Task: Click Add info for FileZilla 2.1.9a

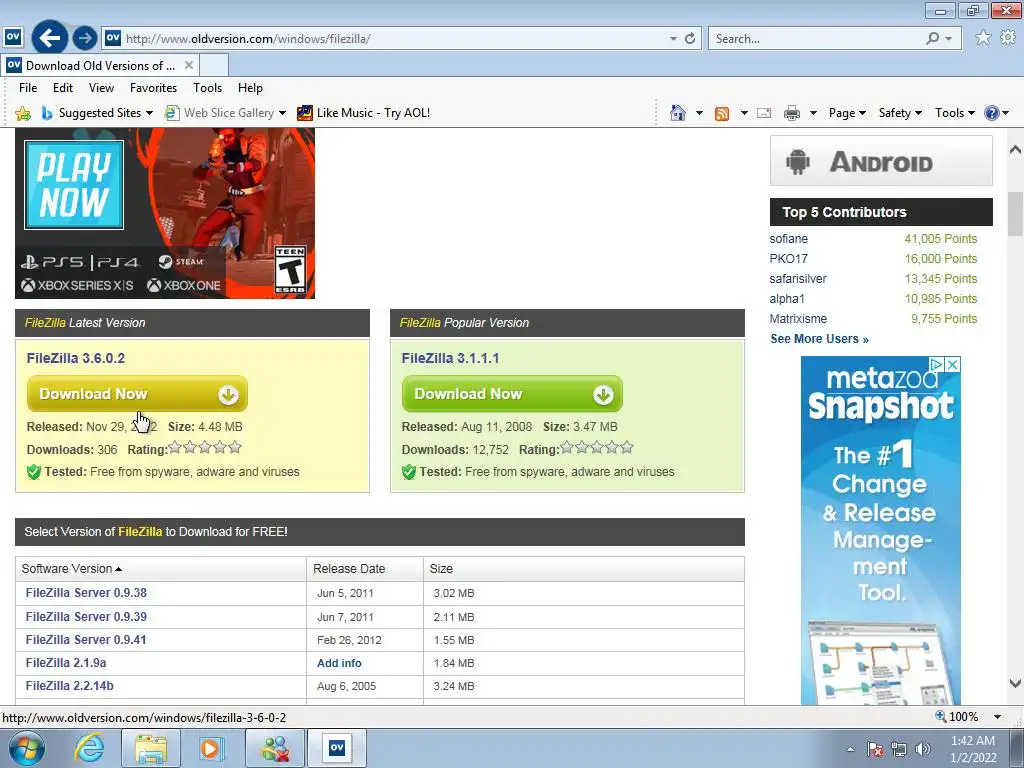Action: (339, 663)
